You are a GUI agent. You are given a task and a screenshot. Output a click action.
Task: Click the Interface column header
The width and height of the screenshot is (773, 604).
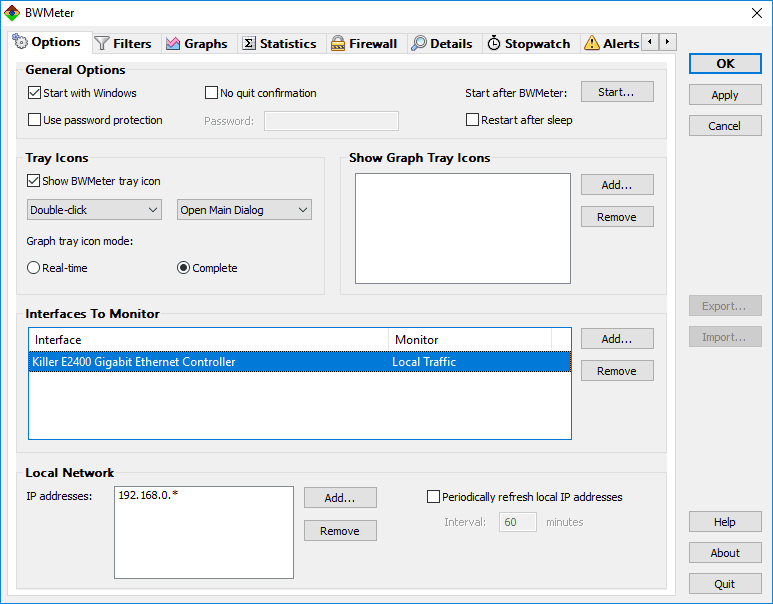pos(209,340)
